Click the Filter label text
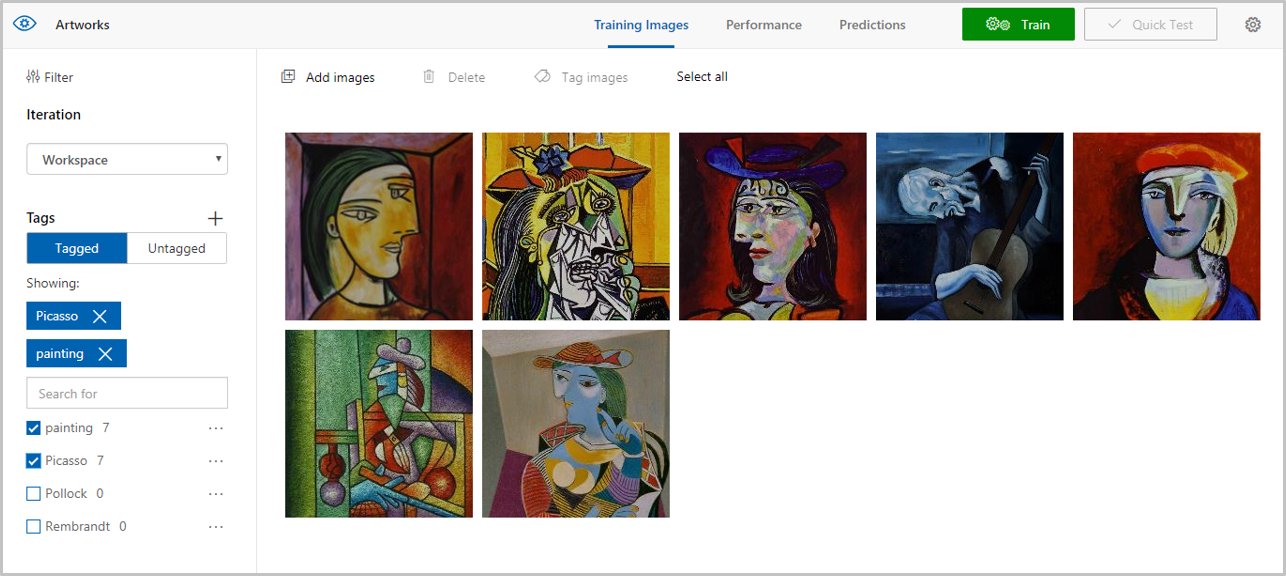 [59, 77]
